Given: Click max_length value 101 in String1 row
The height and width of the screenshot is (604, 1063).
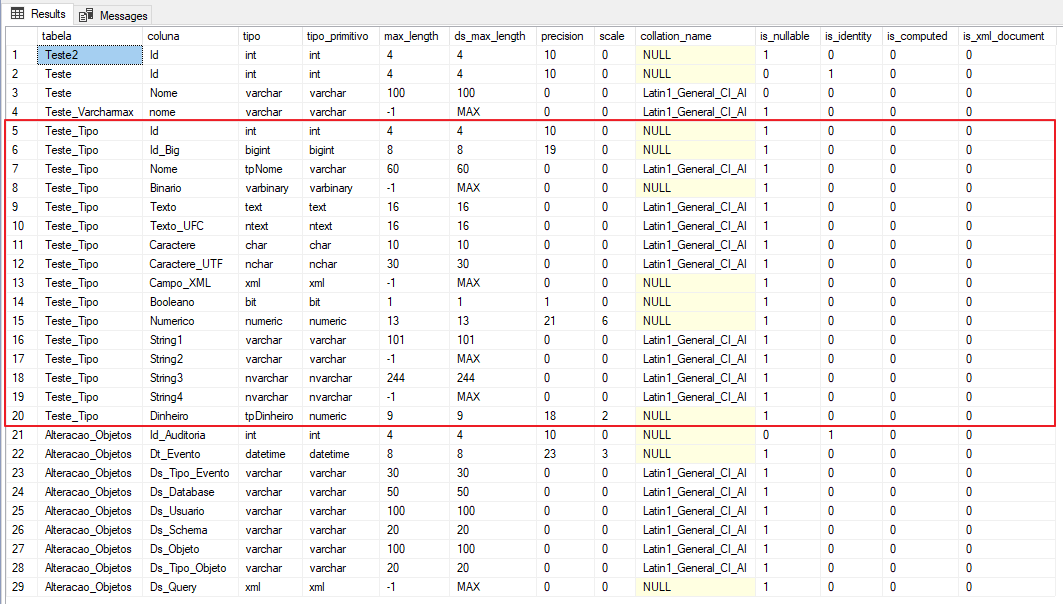Looking at the screenshot, I should click(414, 340).
